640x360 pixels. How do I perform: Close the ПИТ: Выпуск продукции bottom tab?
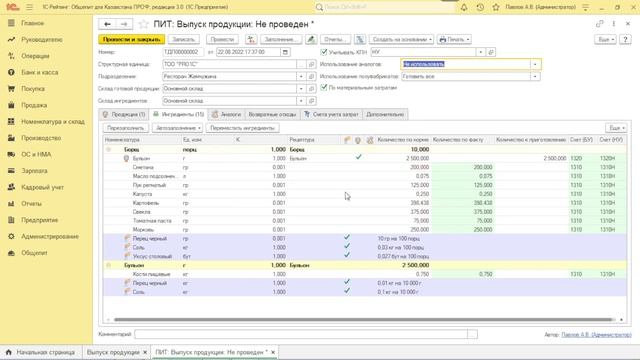(273, 352)
